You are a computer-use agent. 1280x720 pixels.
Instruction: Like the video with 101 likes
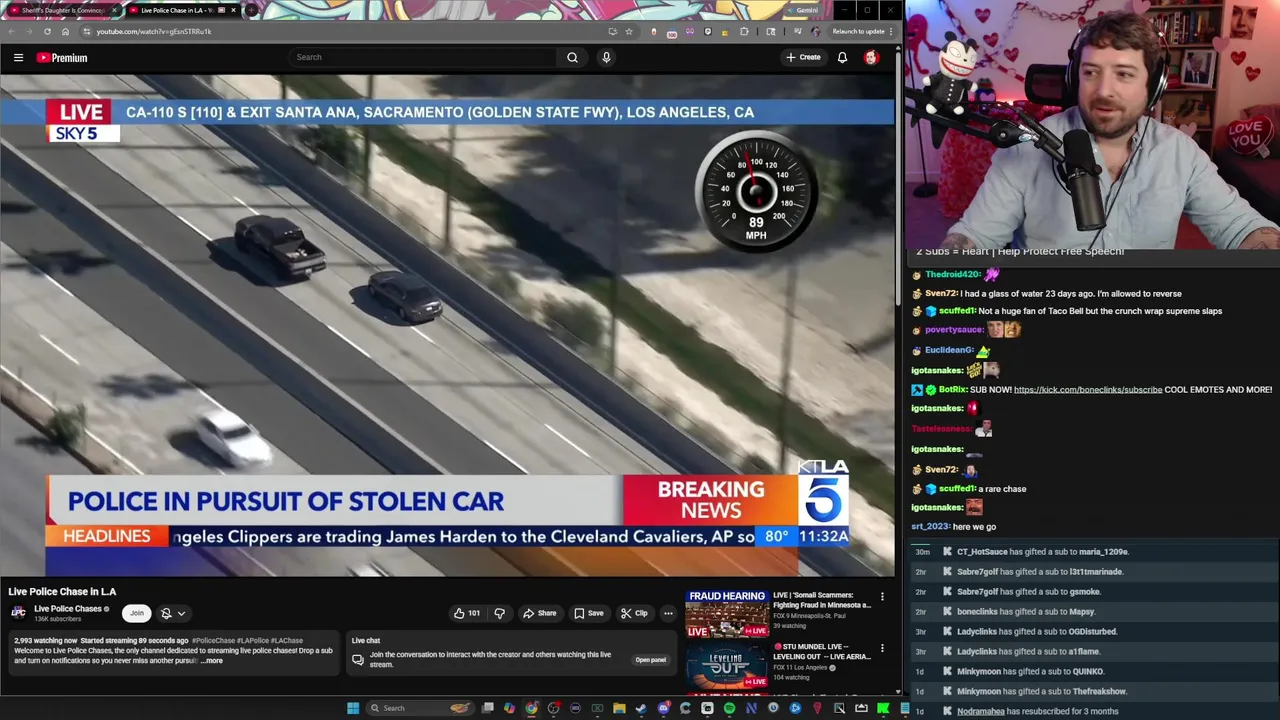pyautogui.click(x=466, y=613)
